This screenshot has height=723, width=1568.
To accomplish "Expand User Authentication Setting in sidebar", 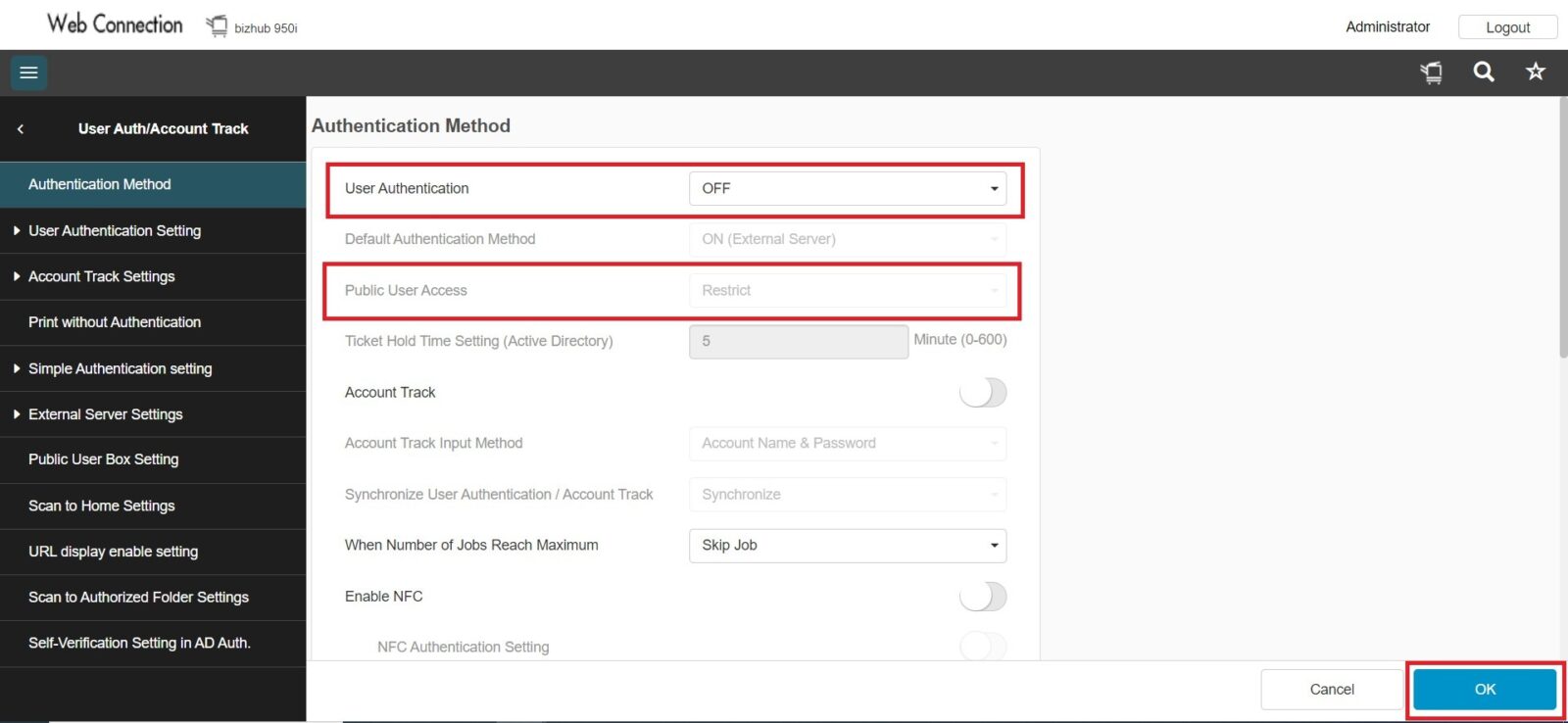I will tap(115, 231).
